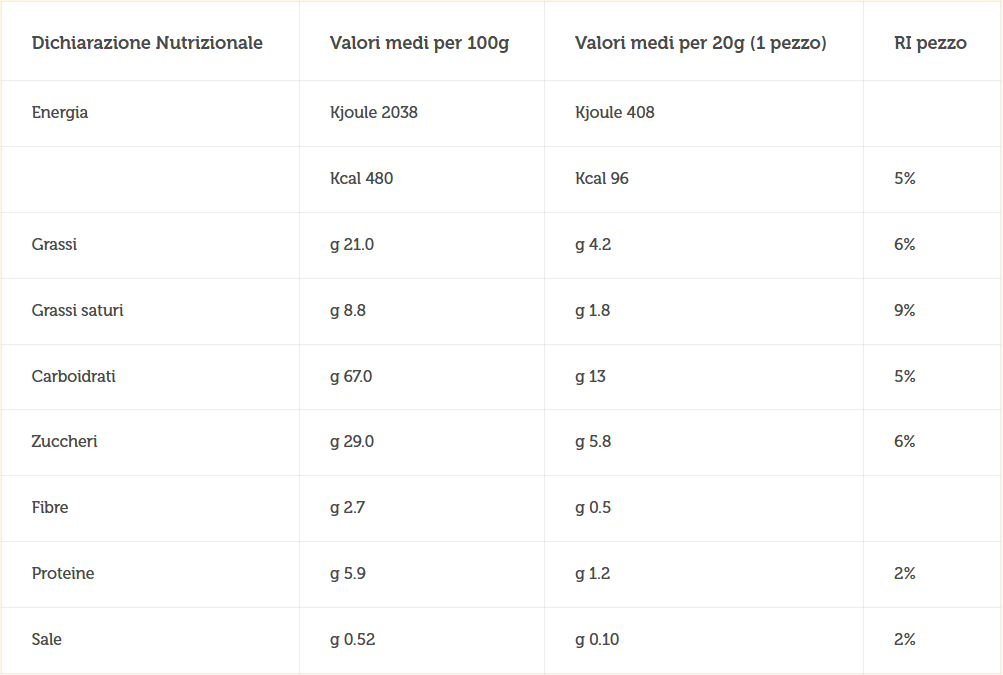Select the Kcal 96 cell
The image size is (1003, 675).
601,179
